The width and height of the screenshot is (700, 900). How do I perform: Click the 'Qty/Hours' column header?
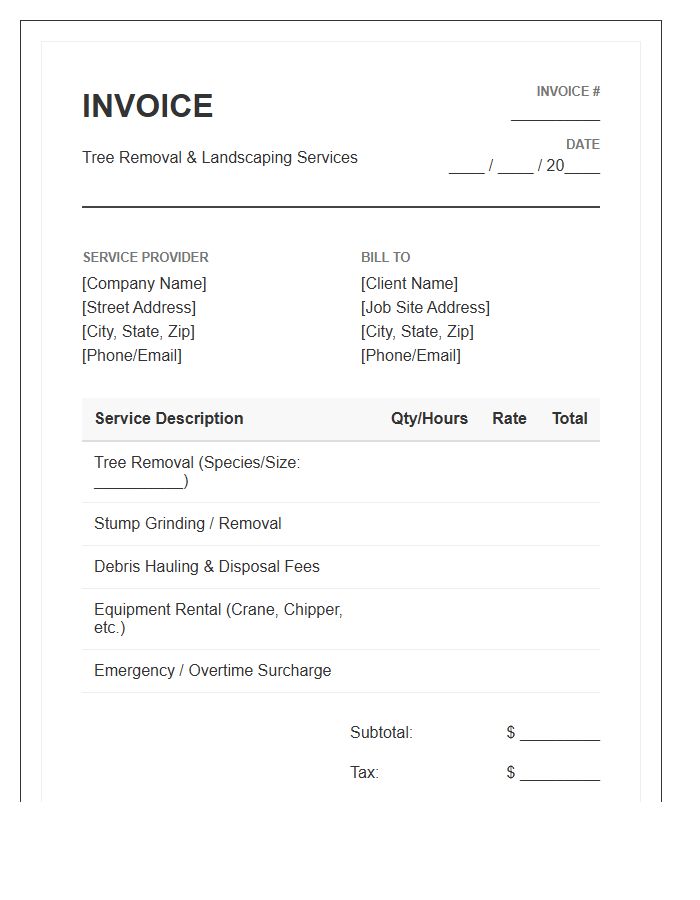click(x=429, y=418)
